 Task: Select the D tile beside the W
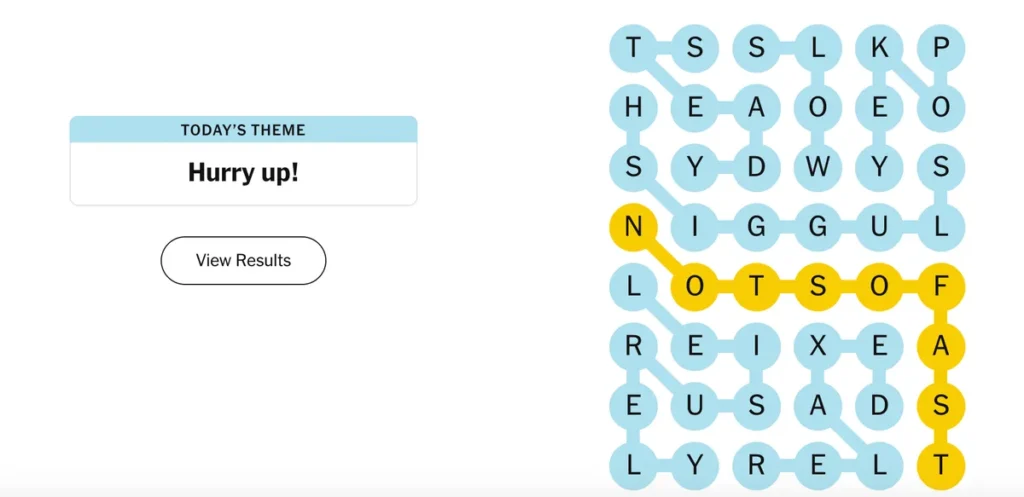click(757, 167)
